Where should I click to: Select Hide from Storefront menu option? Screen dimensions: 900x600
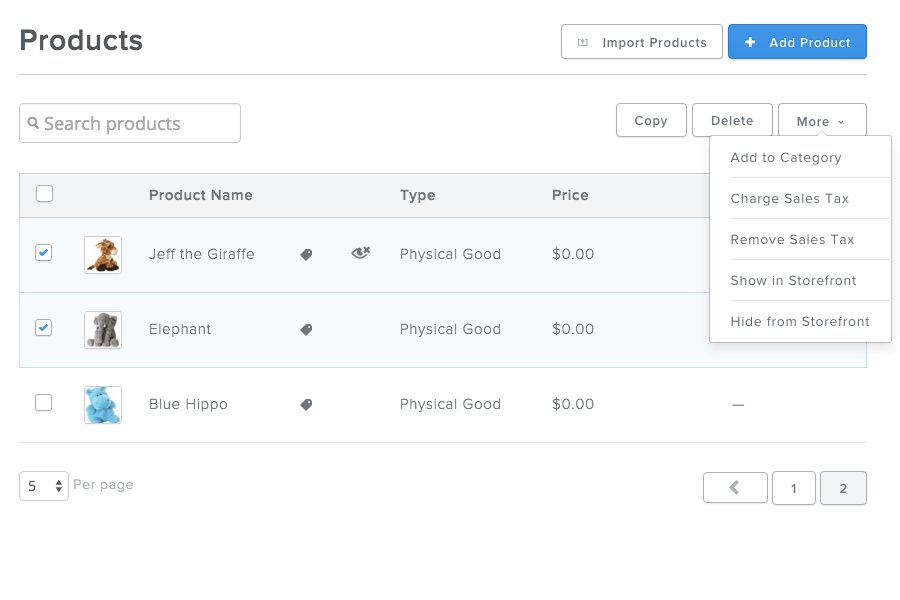point(800,322)
